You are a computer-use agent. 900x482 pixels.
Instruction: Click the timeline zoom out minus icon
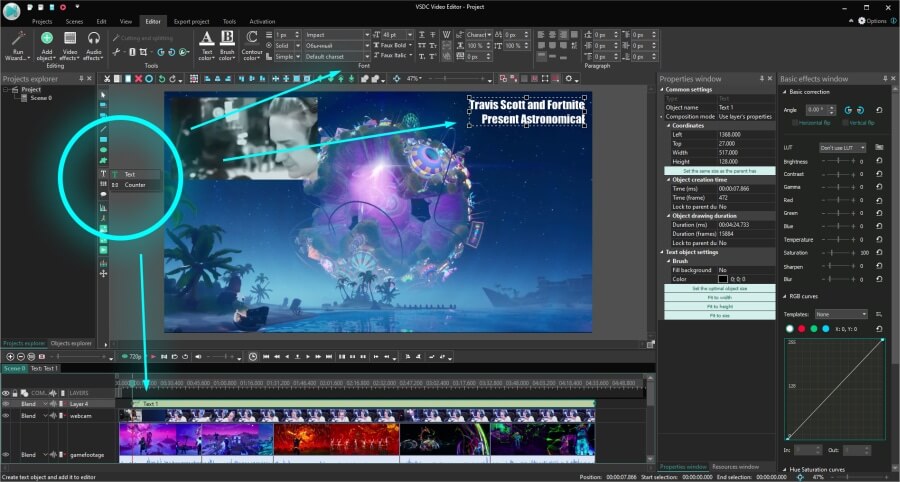pyautogui.click(x=21, y=356)
